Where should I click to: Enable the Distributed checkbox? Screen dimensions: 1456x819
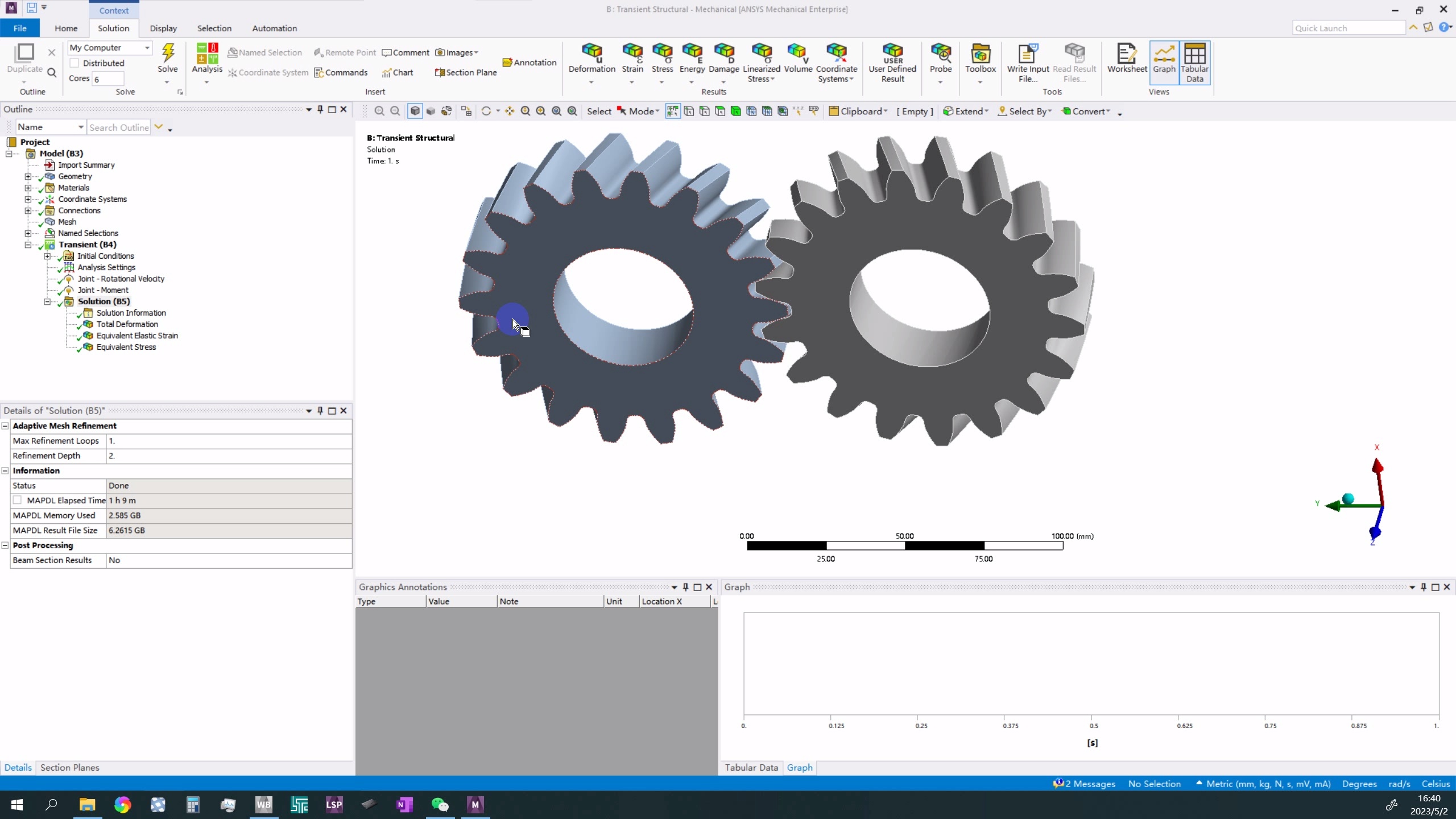pos(75,63)
